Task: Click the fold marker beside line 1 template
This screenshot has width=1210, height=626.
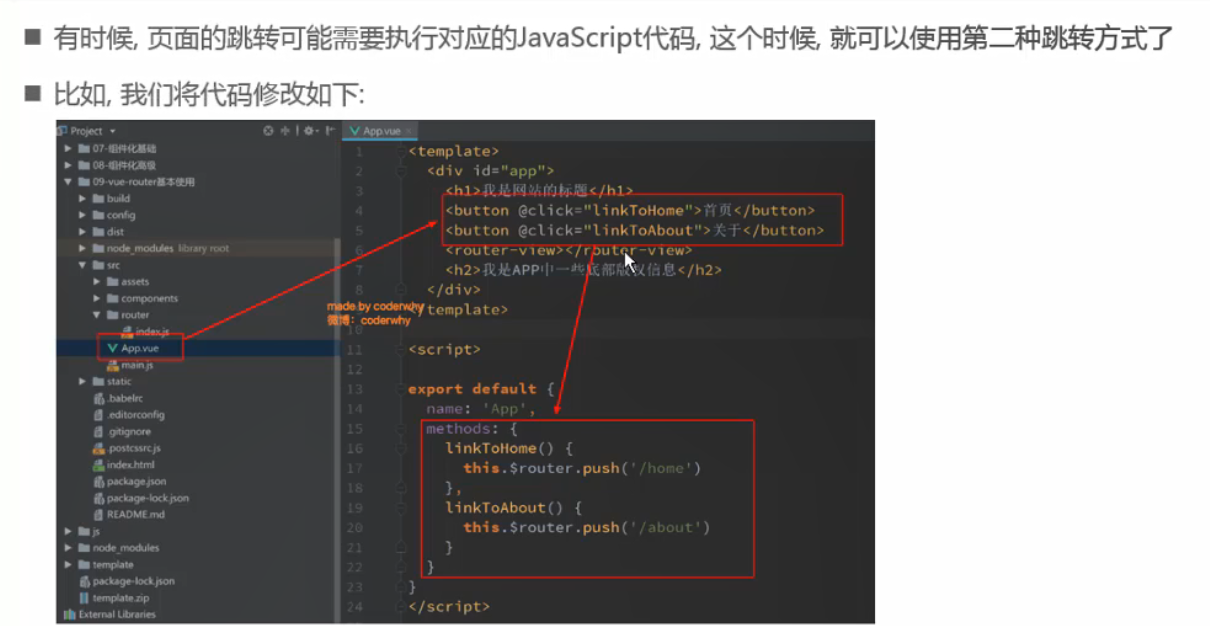Action: pos(400,152)
